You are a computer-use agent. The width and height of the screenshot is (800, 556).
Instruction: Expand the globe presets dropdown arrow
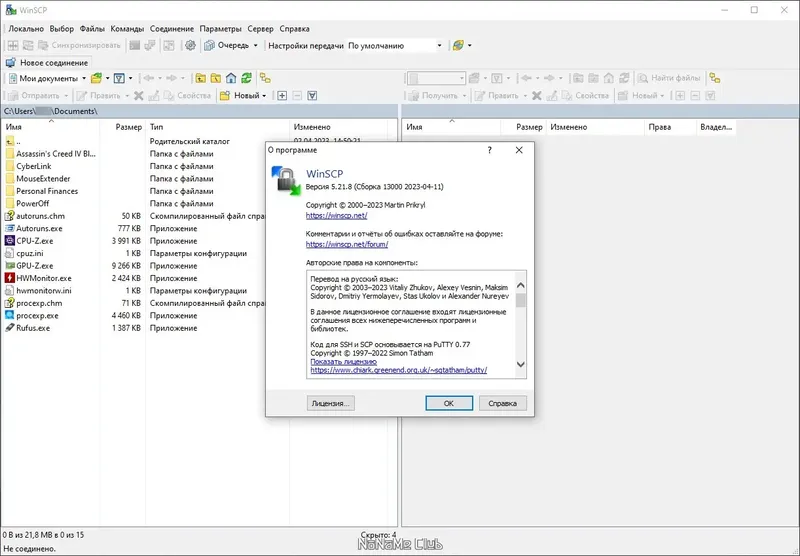tap(469, 45)
